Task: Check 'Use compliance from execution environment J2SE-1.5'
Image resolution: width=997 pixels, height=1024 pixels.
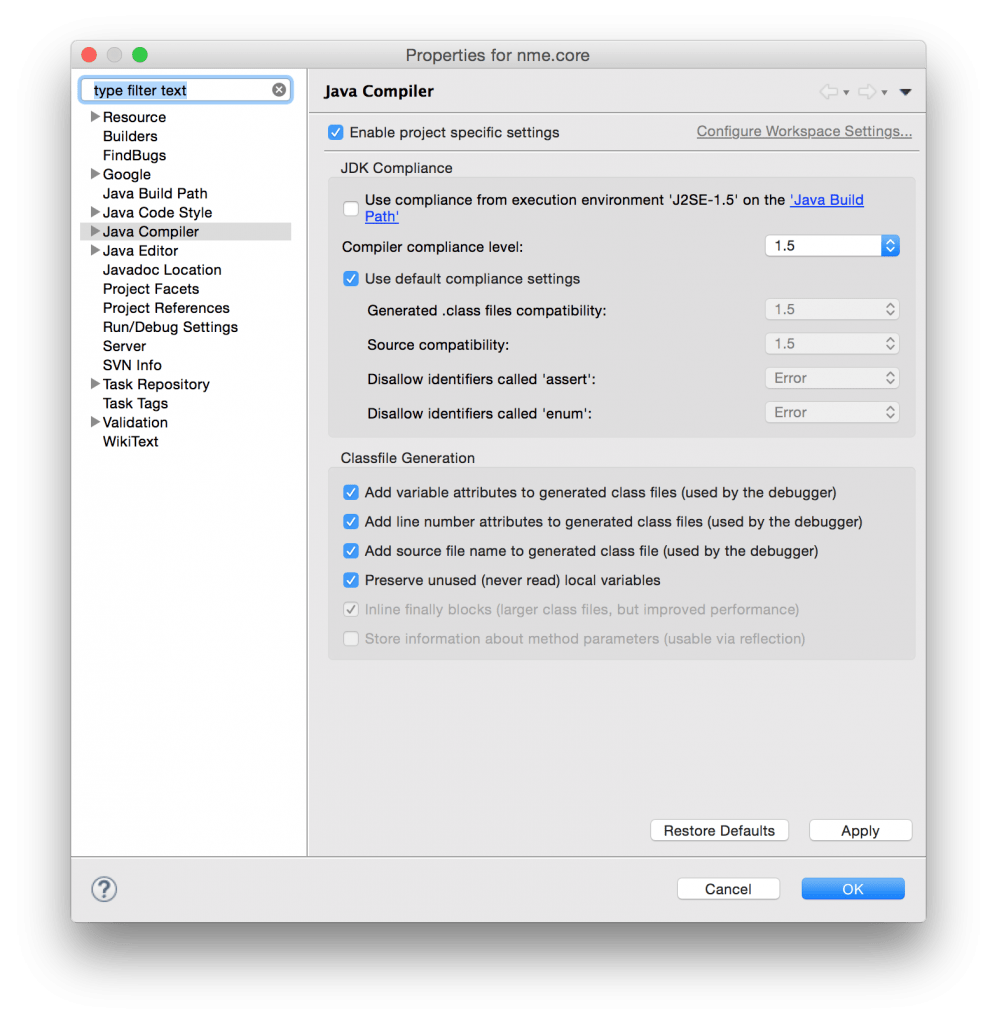Action: (x=351, y=208)
